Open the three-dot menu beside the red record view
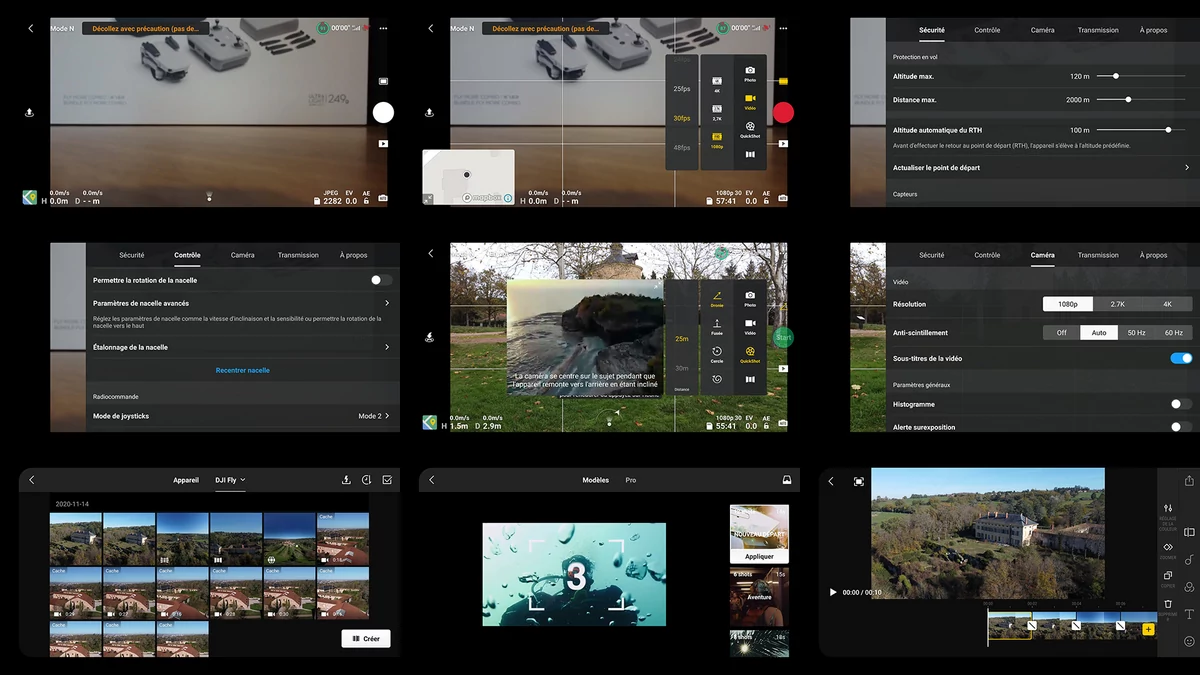1200x675 pixels. pos(783,29)
